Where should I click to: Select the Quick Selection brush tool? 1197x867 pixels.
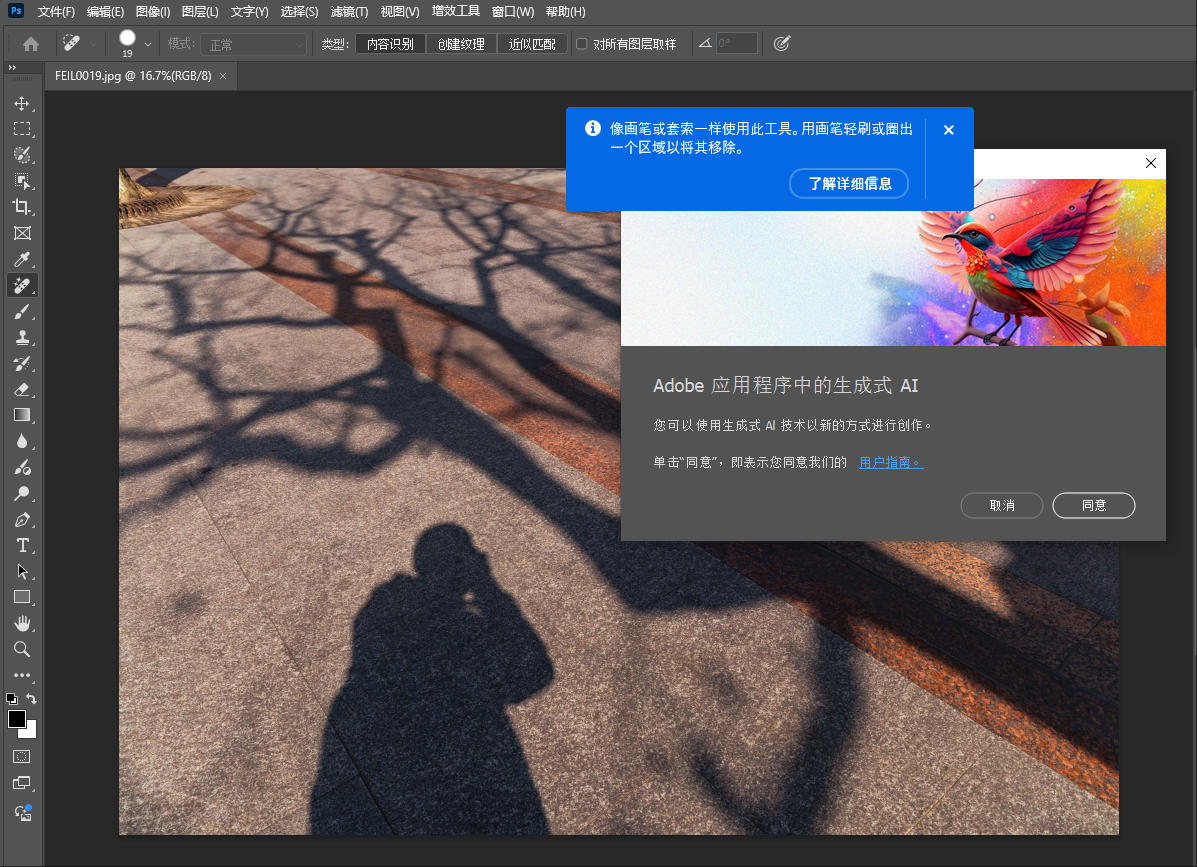tap(22, 155)
